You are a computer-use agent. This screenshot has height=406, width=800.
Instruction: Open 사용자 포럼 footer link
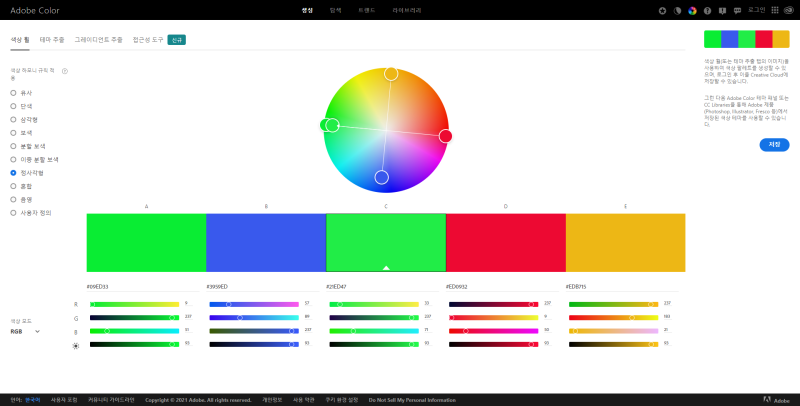(64, 400)
